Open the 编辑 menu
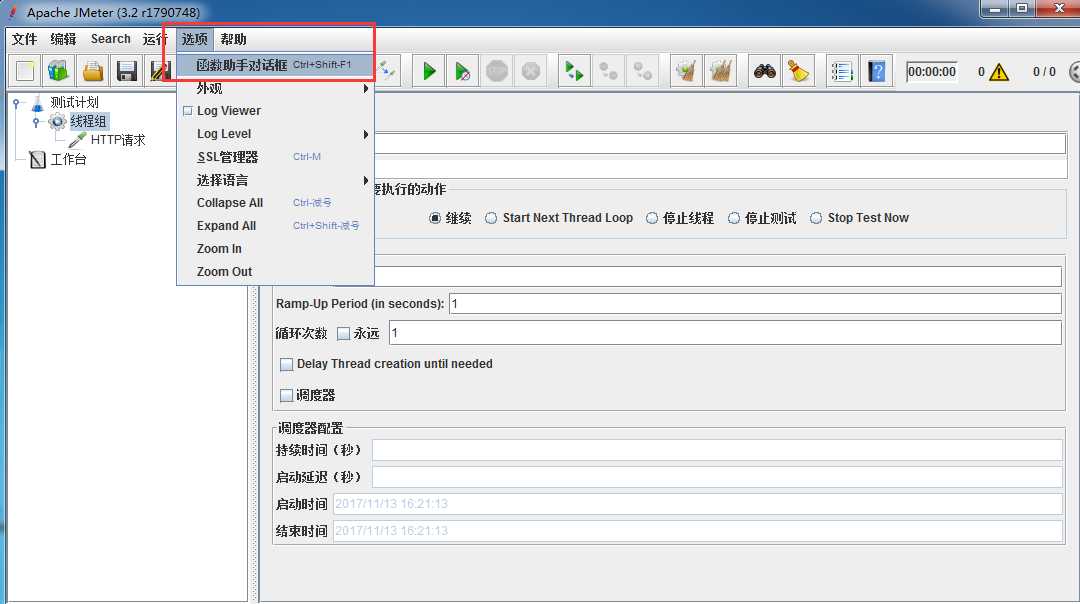Image resolution: width=1080 pixels, height=604 pixels. (x=63, y=39)
